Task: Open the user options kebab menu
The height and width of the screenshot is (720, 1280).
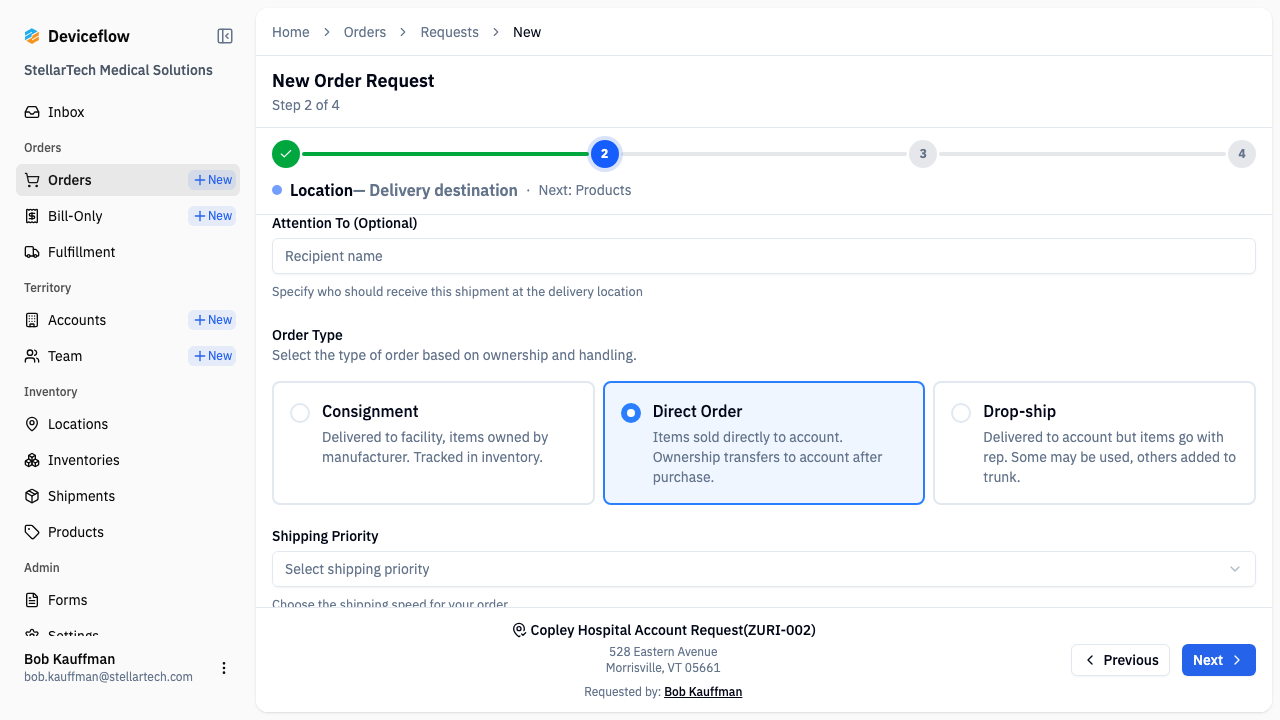Action: (x=224, y=668)
